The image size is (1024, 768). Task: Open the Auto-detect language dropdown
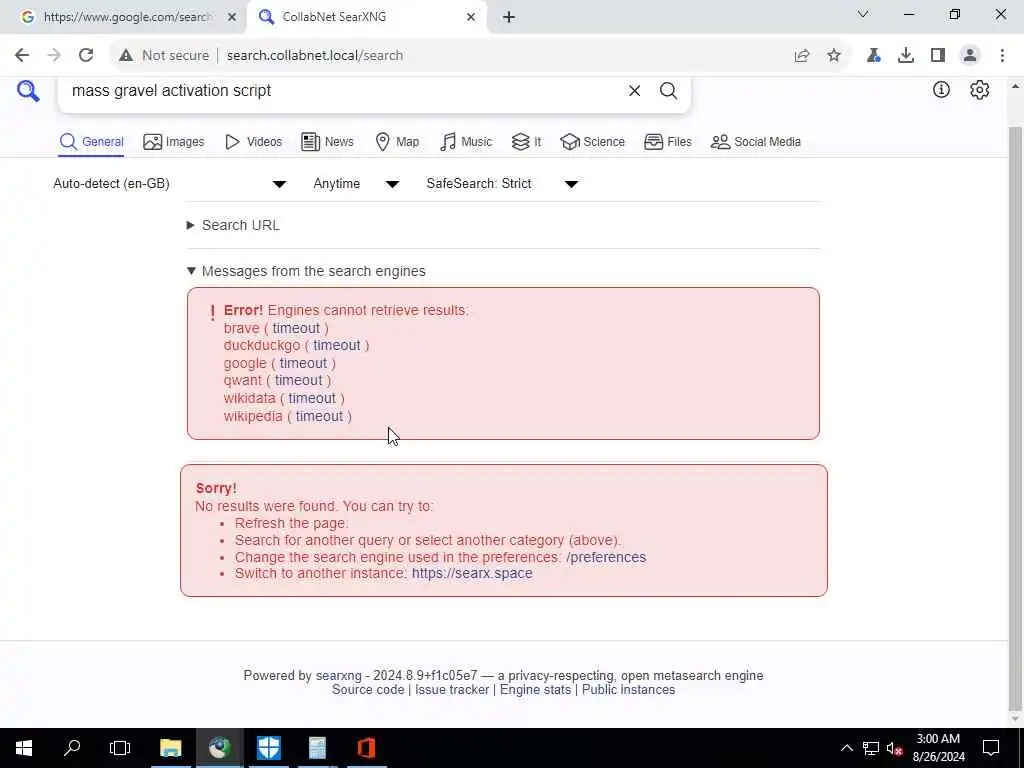[x=170, y=184]
